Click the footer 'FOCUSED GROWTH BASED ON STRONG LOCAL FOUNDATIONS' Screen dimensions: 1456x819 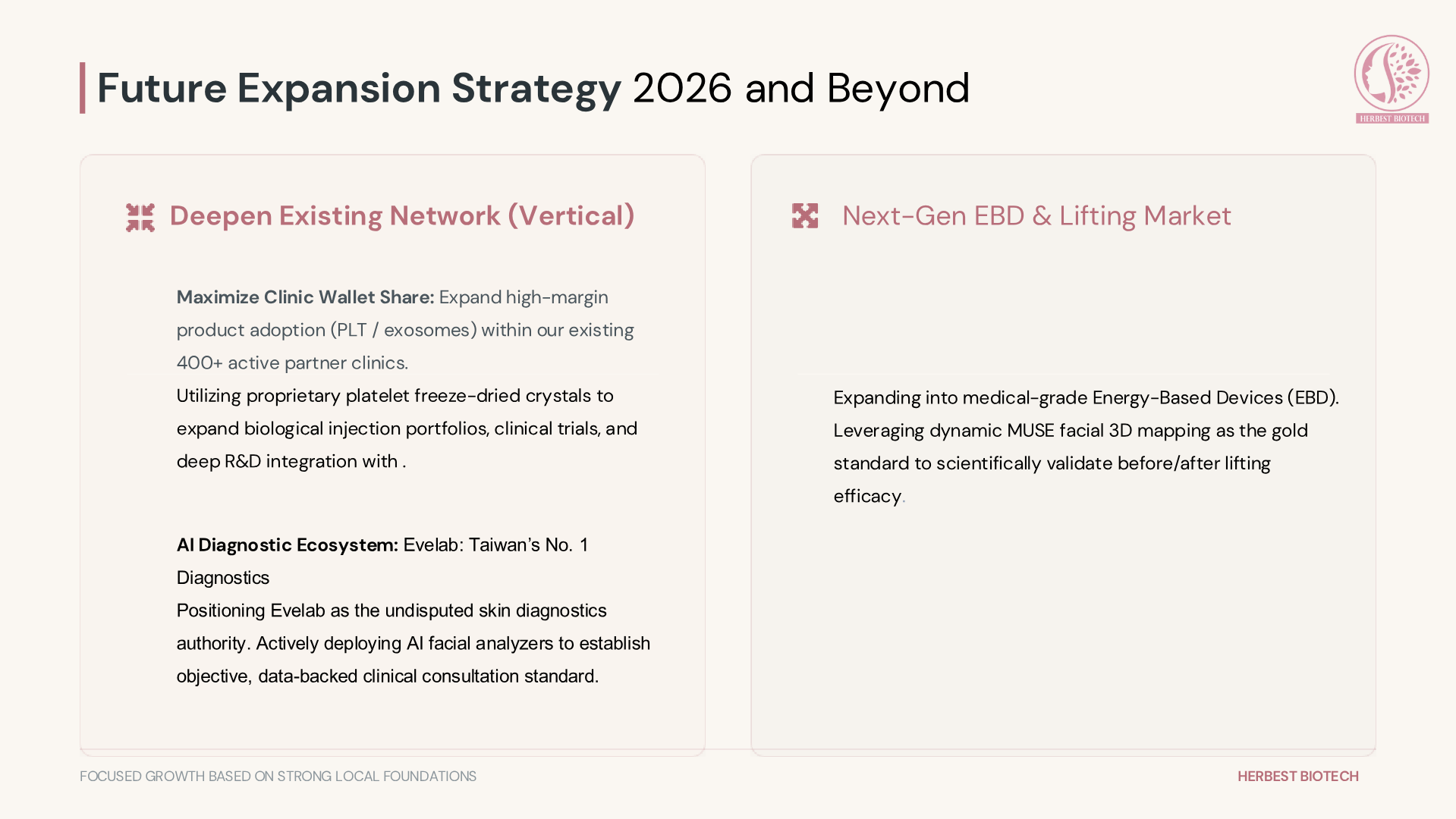pyautogui.click(x=278, y=777)
